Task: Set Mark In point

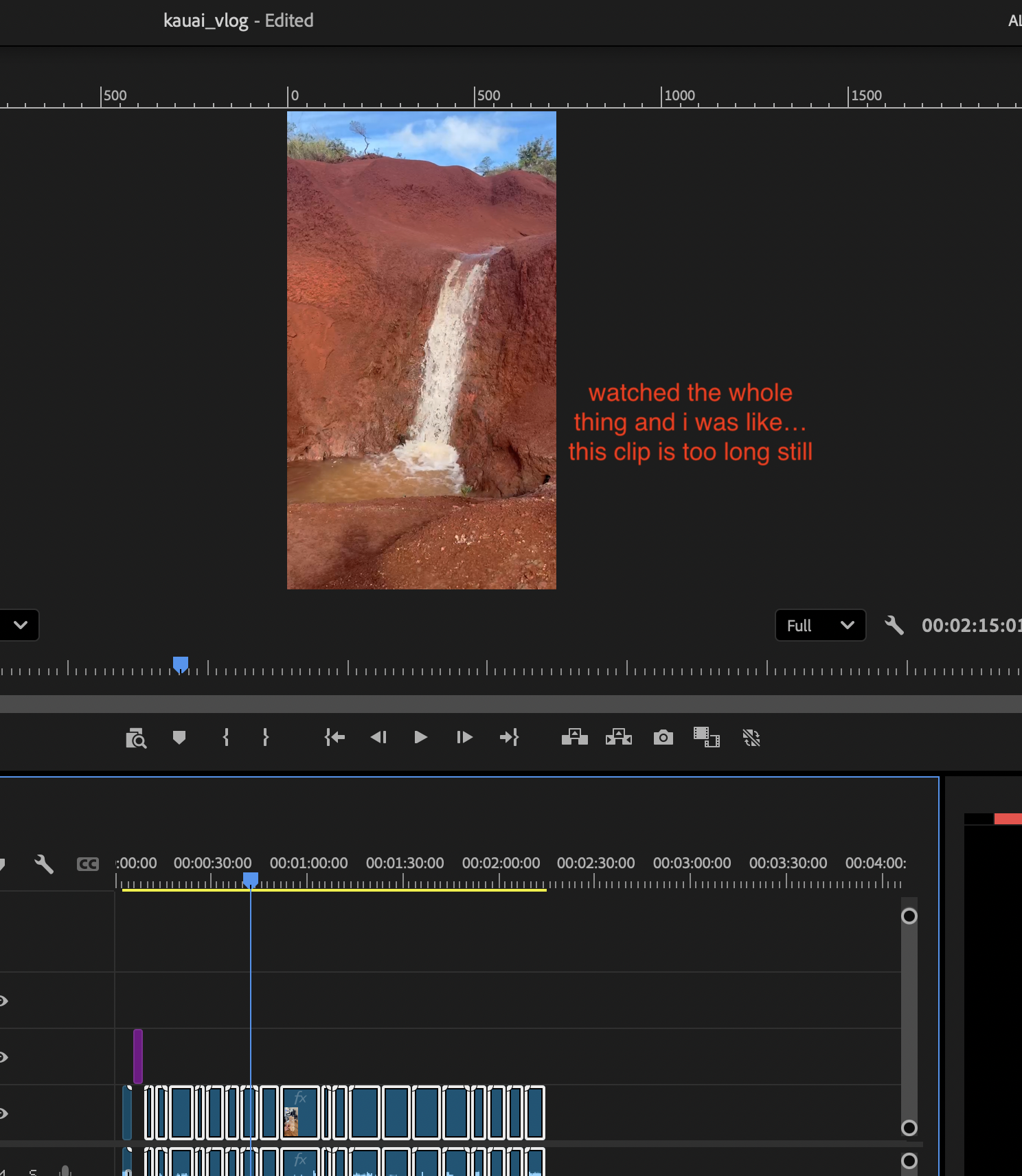Action: coord(226,738)
